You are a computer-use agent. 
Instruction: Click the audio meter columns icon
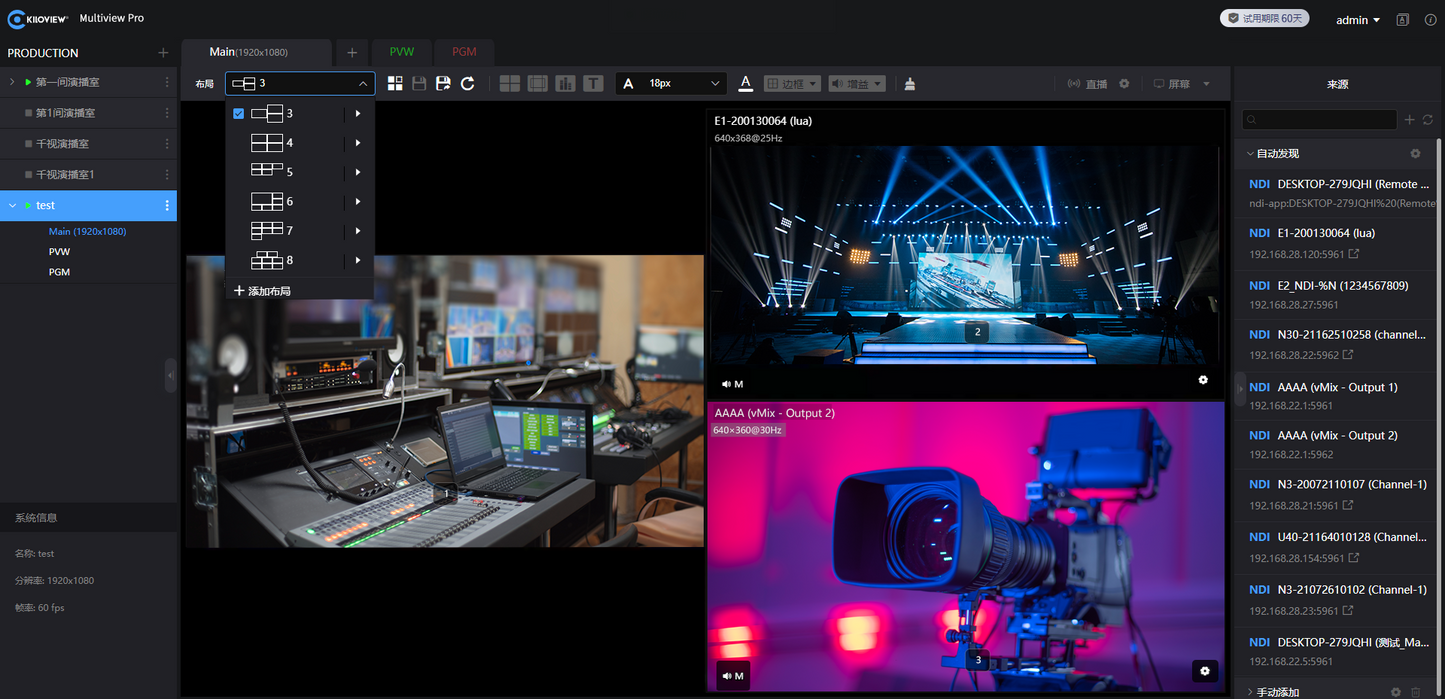[565, 83]
